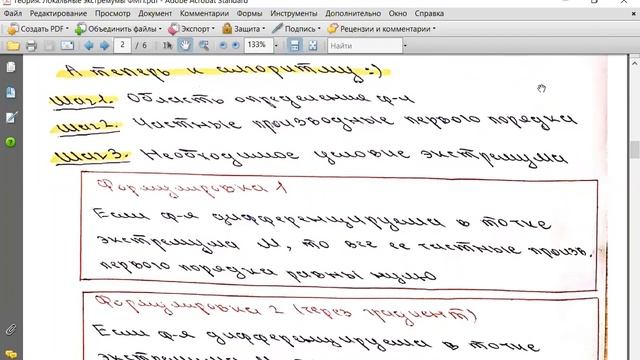Open the Справка menu
640x360 pixels.
click(x=429, y=13)
